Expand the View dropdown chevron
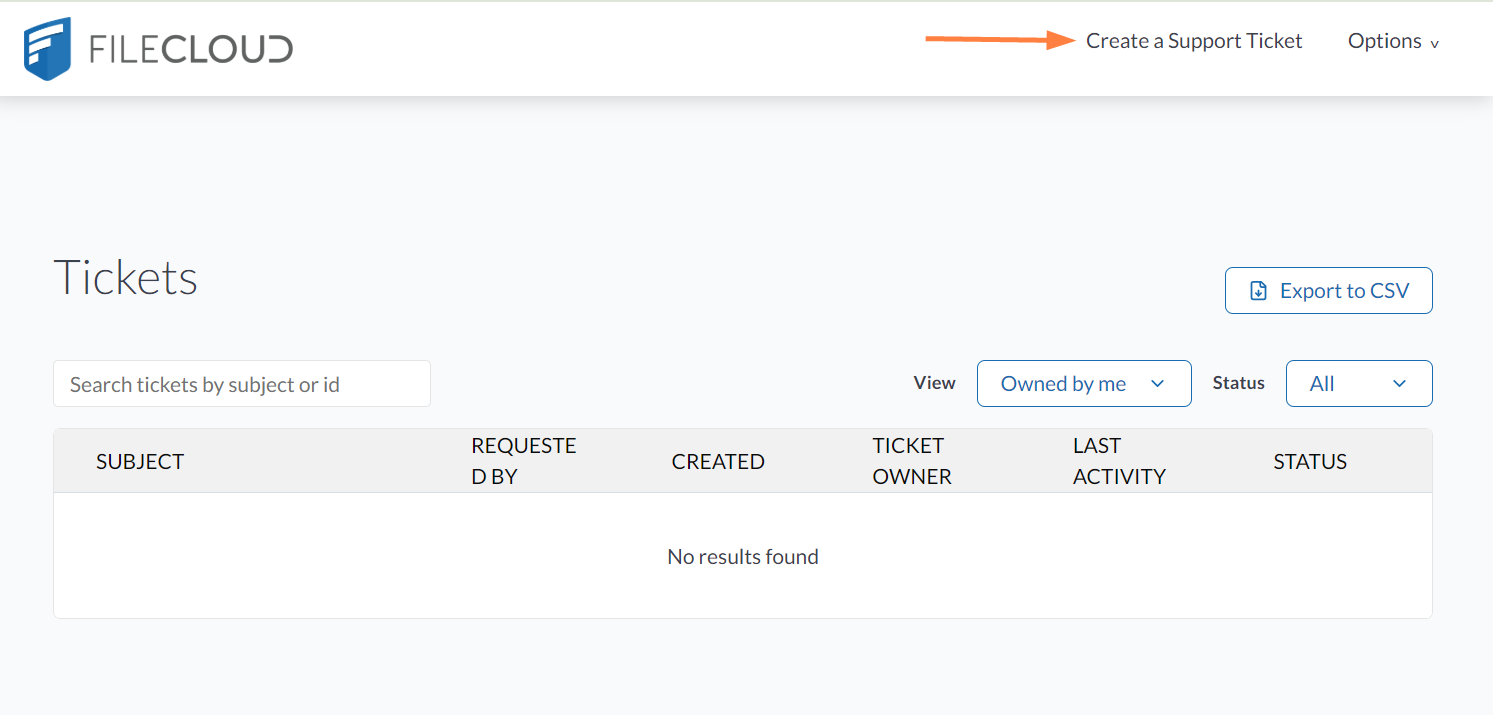This screenshot has width=1493, height=715. [1158, 383]
